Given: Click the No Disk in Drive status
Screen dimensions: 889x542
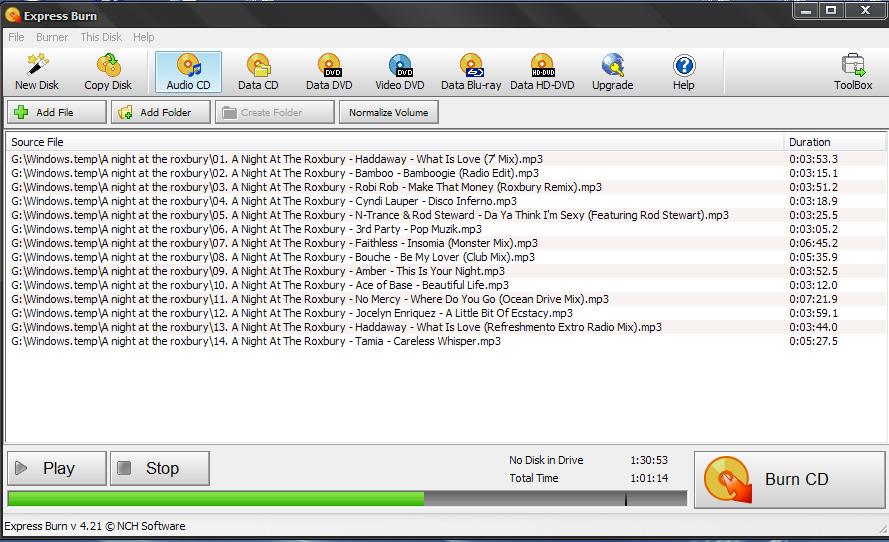Looking at the screenshot, I should click(x=546, y=460).
